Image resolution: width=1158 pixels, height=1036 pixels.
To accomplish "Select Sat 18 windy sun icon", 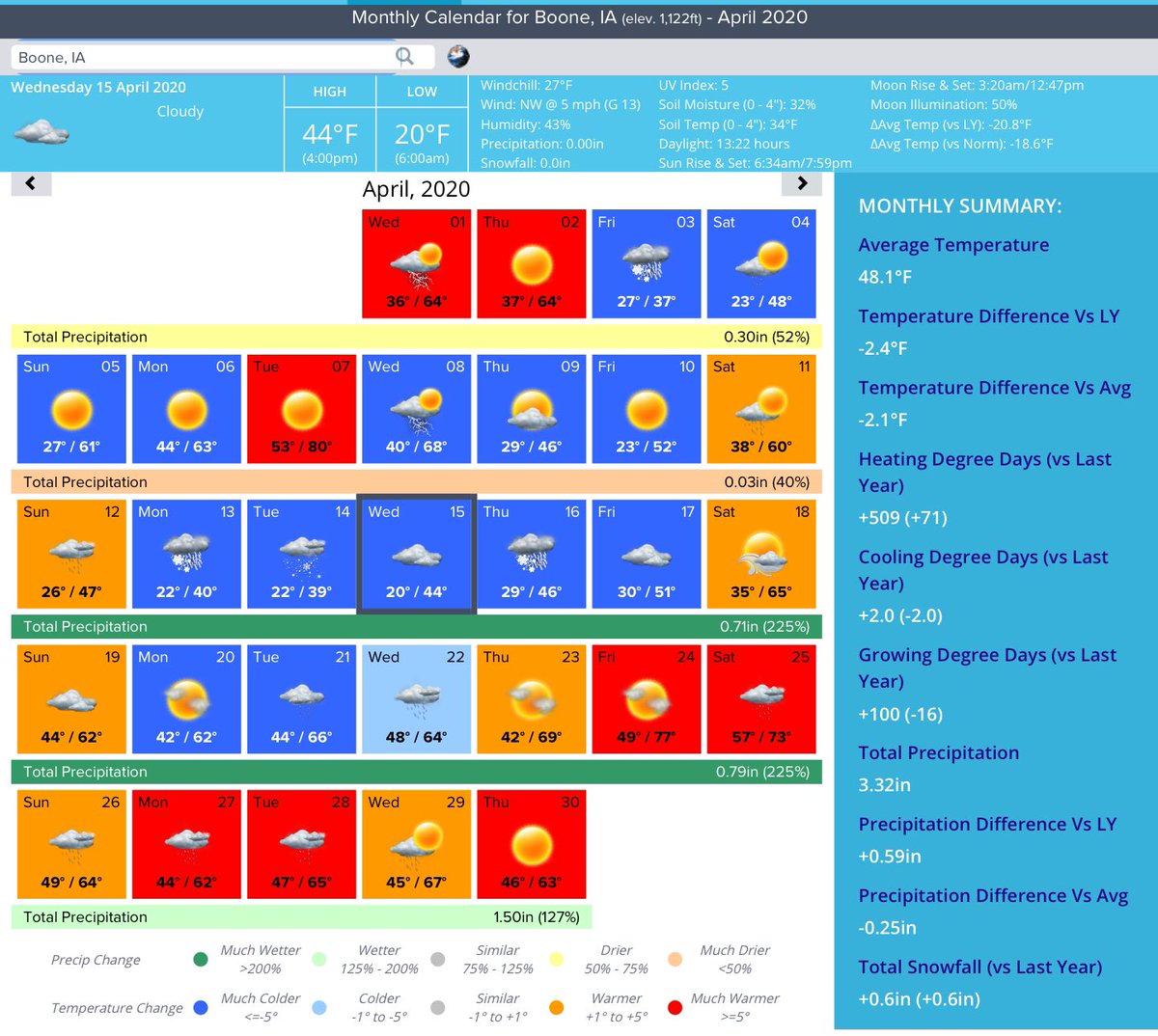I will pyautogui.click(x=761, y=553).
